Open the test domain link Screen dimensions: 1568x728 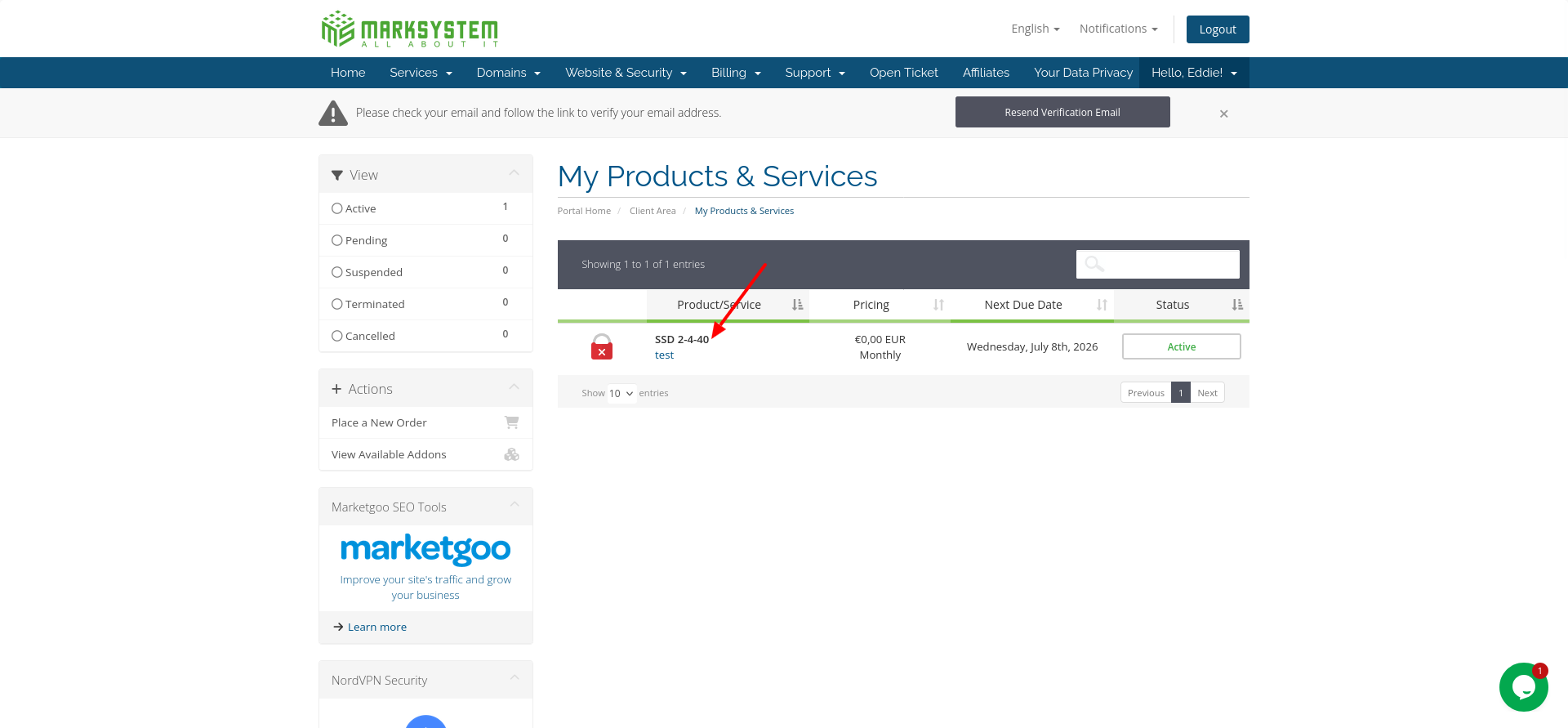[664, 355]
